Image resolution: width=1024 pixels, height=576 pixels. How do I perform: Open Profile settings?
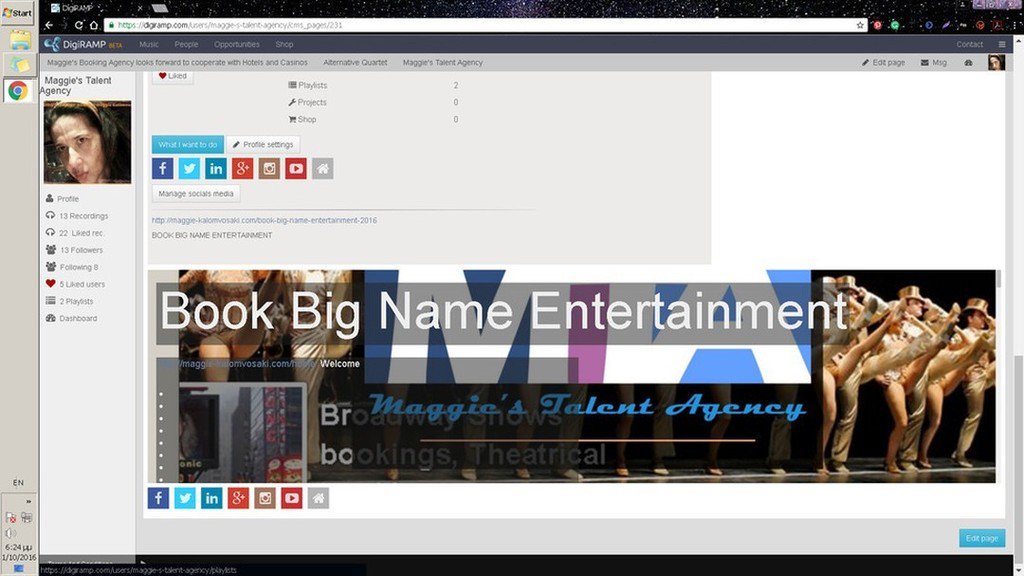(263, 144)
